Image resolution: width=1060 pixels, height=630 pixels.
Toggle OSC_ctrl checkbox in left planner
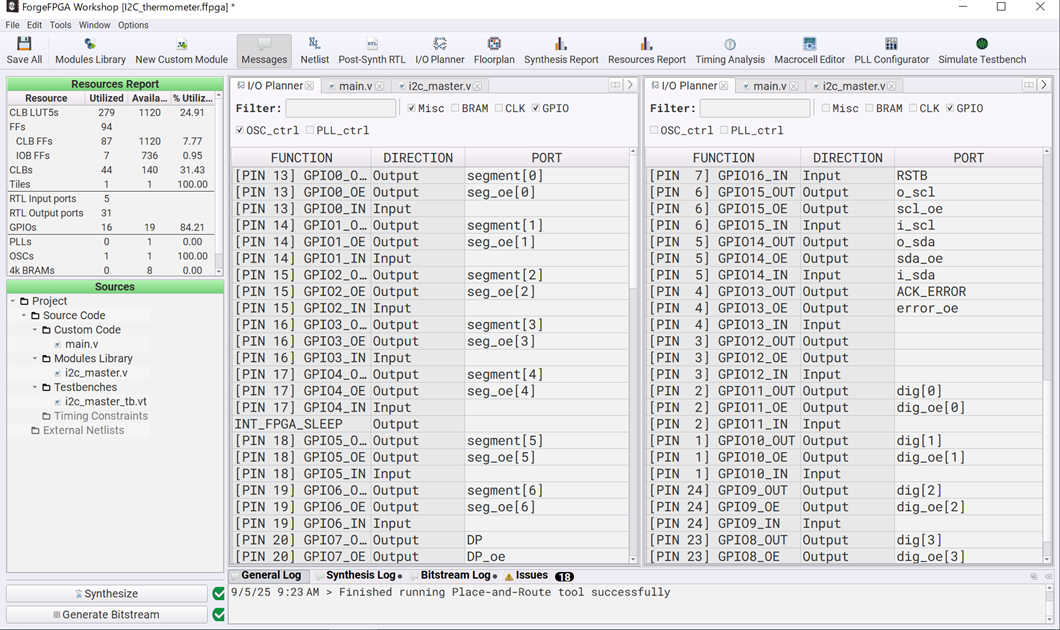(x=240, y=130)
